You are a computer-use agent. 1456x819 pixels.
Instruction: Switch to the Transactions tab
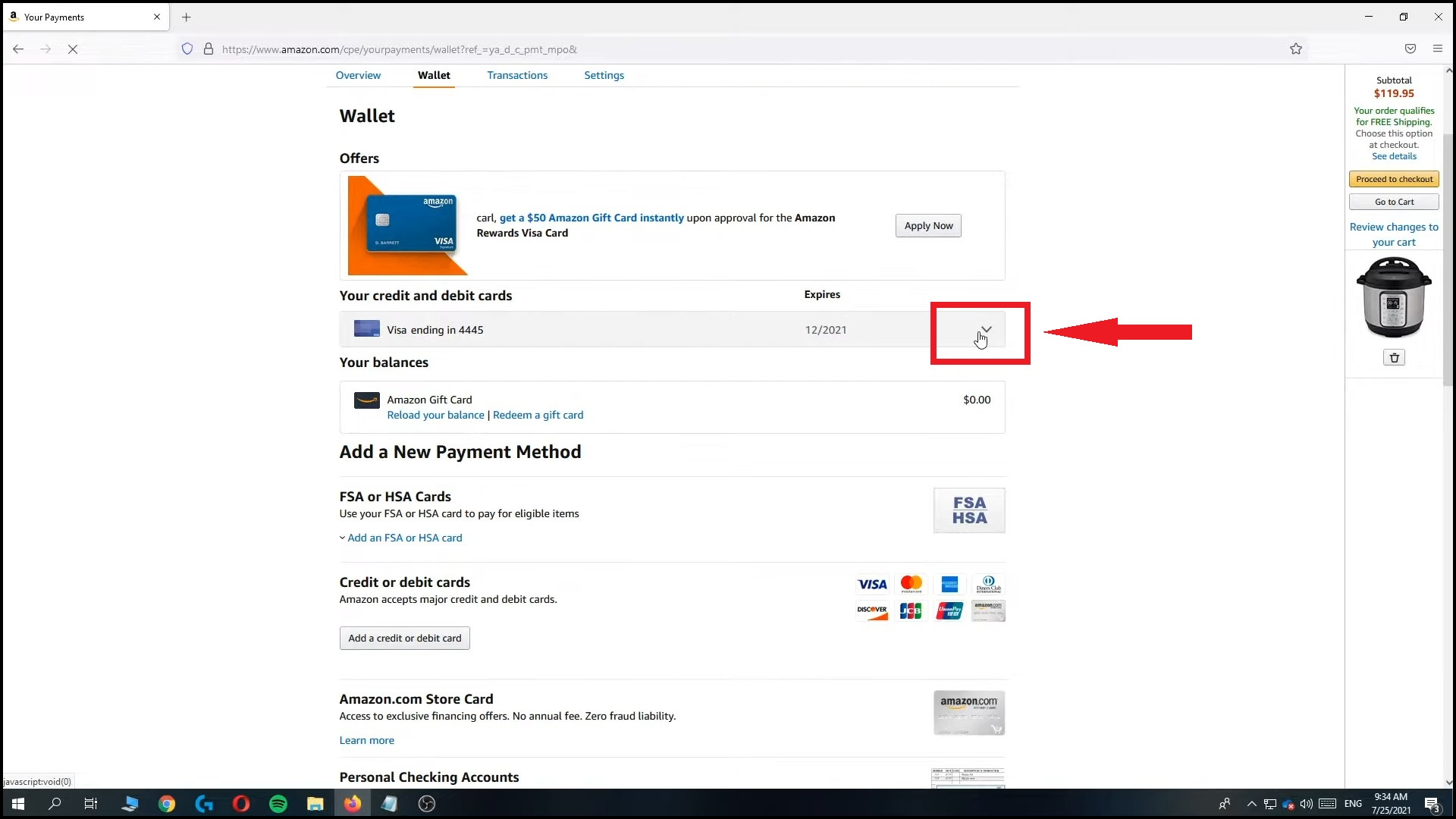point(517,75)
